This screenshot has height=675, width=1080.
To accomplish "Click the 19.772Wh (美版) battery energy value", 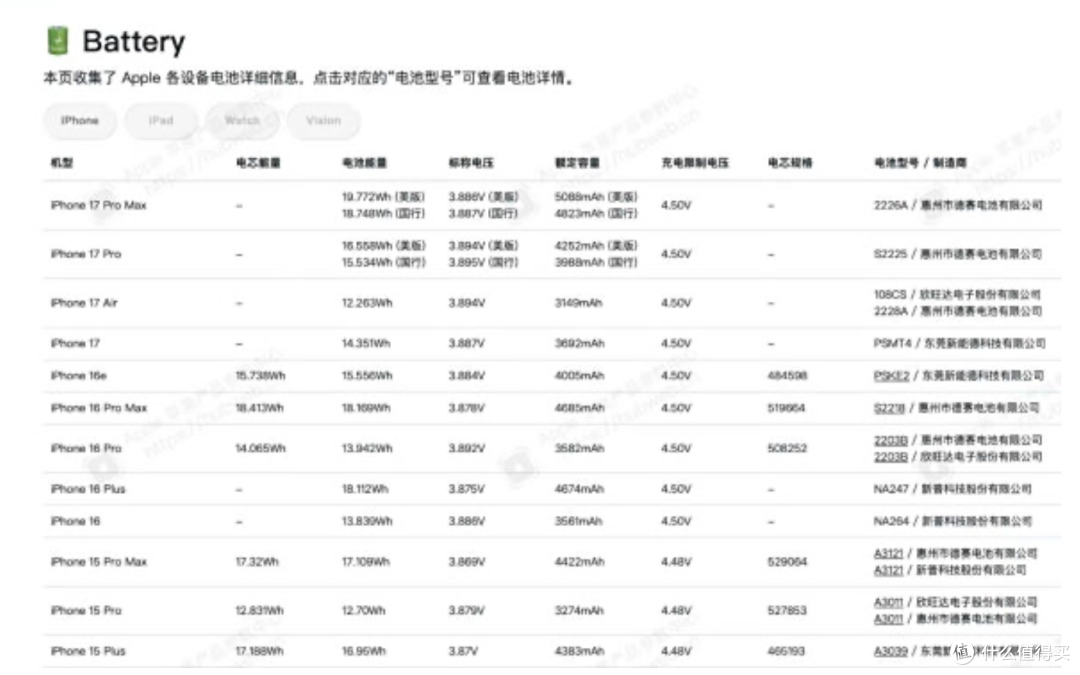I will tap(384, 197).
